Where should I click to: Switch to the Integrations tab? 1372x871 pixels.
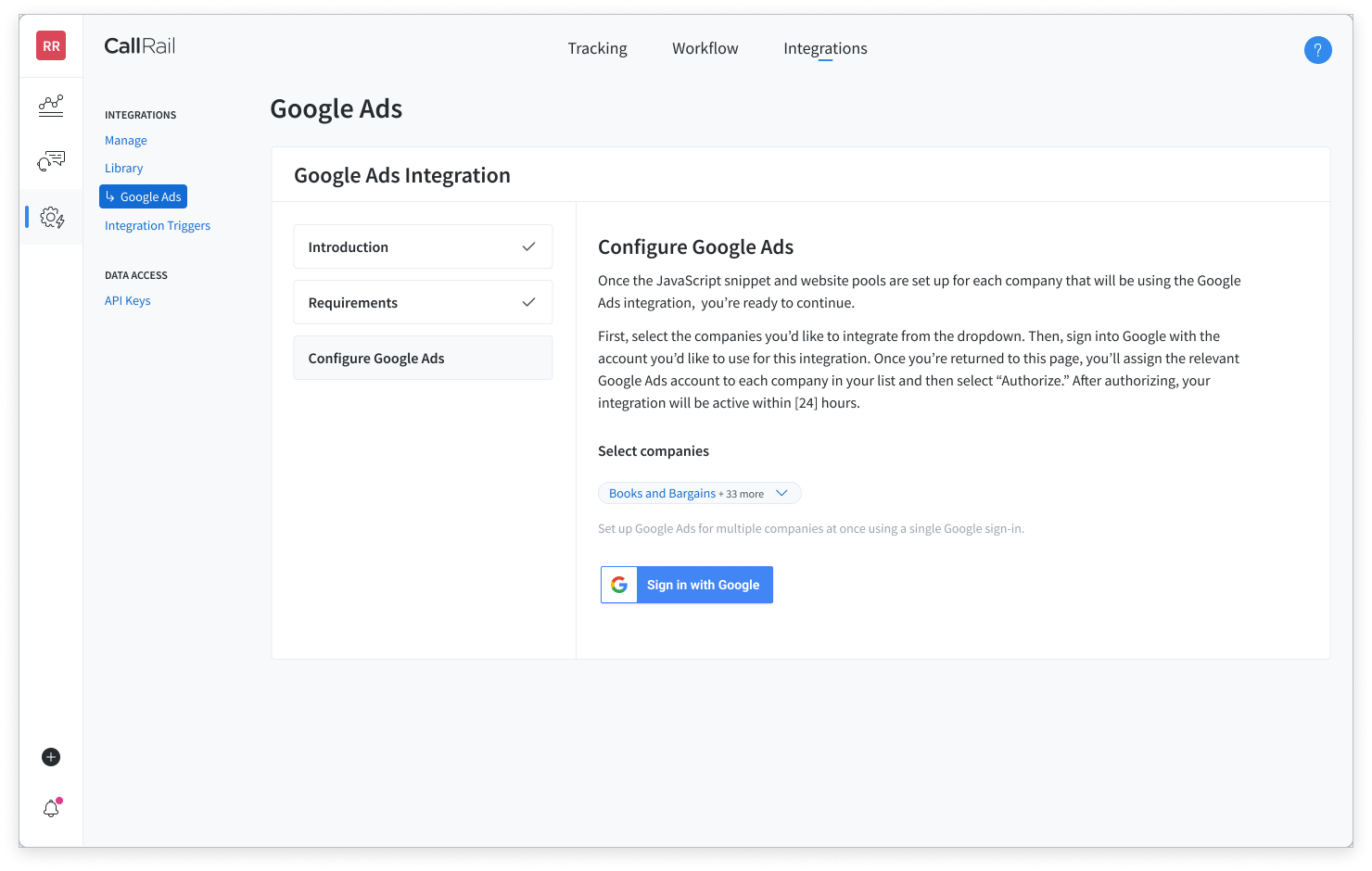point(825,48)
